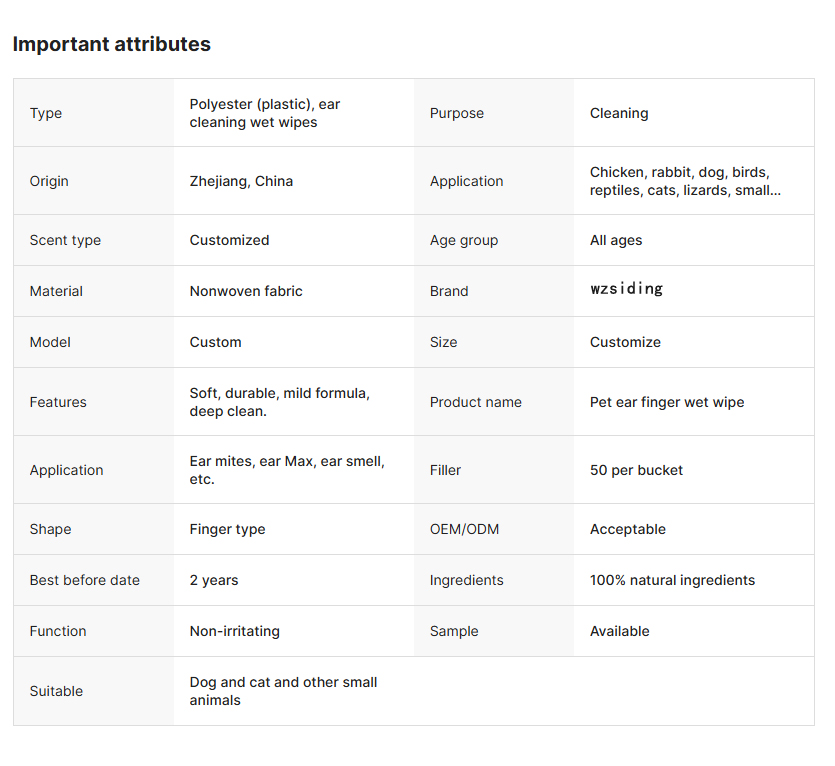
Task: Click the "Zhejiang, China" origin value
Action: tap(241, 181)
